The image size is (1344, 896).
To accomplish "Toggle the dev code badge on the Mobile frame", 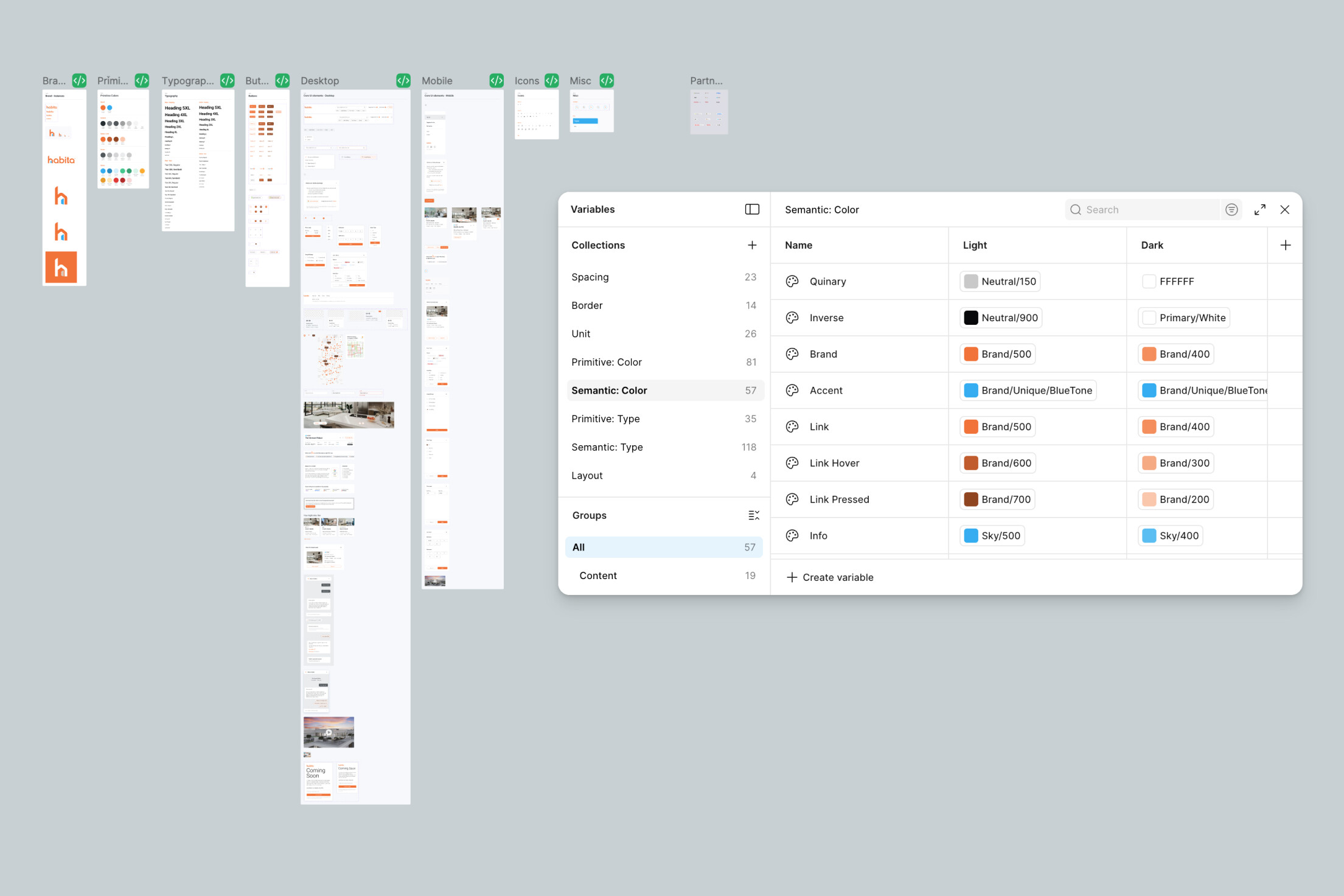I will (x=495, y=80).
